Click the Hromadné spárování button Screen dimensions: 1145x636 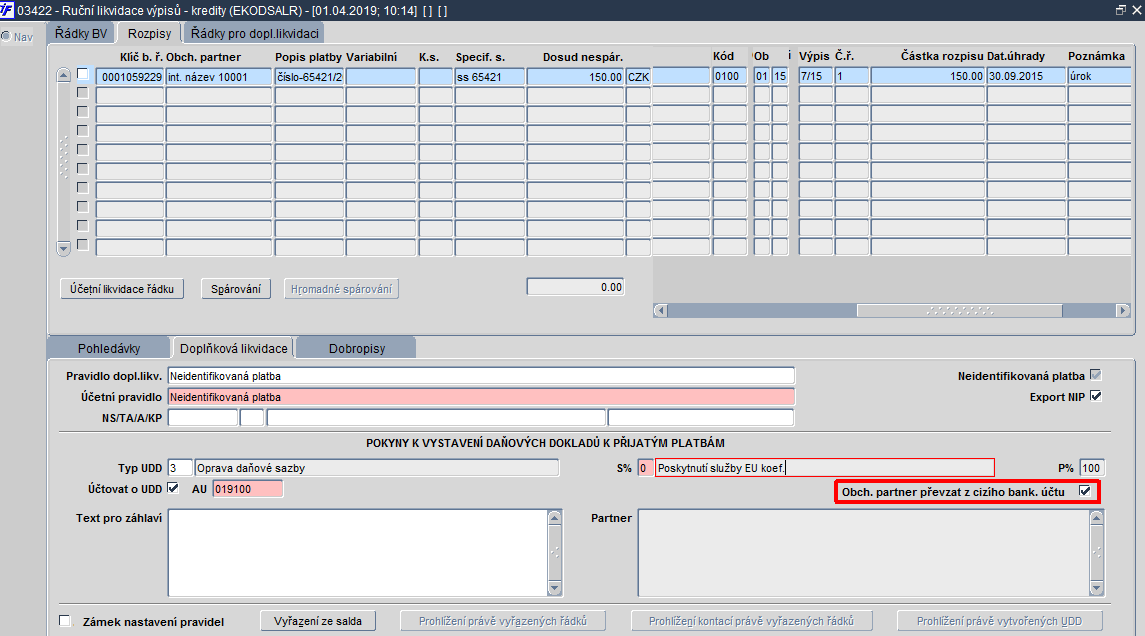click(341, 289)
